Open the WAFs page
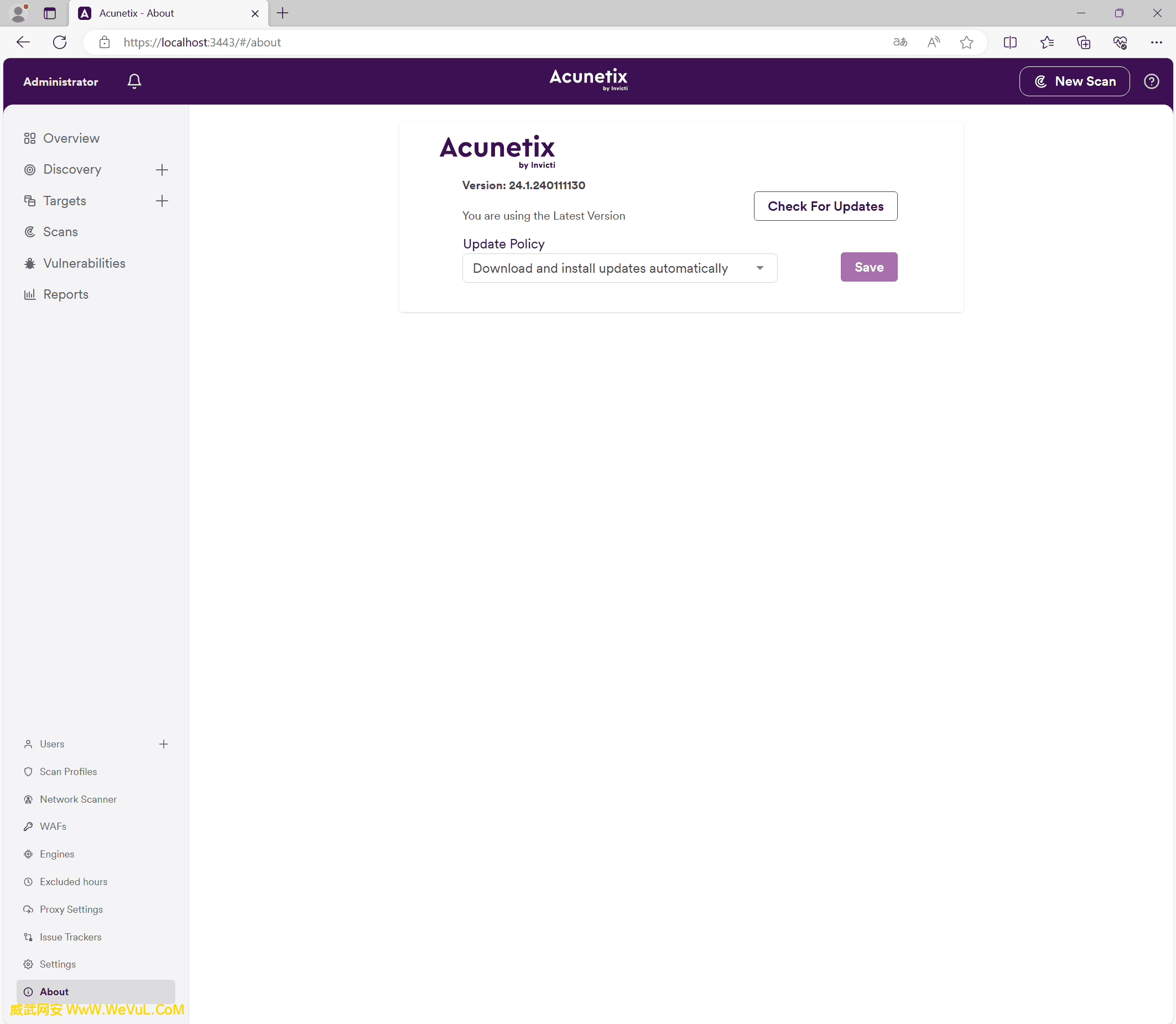Screen dimensions: 1176x1024 (x=45, y=827)
